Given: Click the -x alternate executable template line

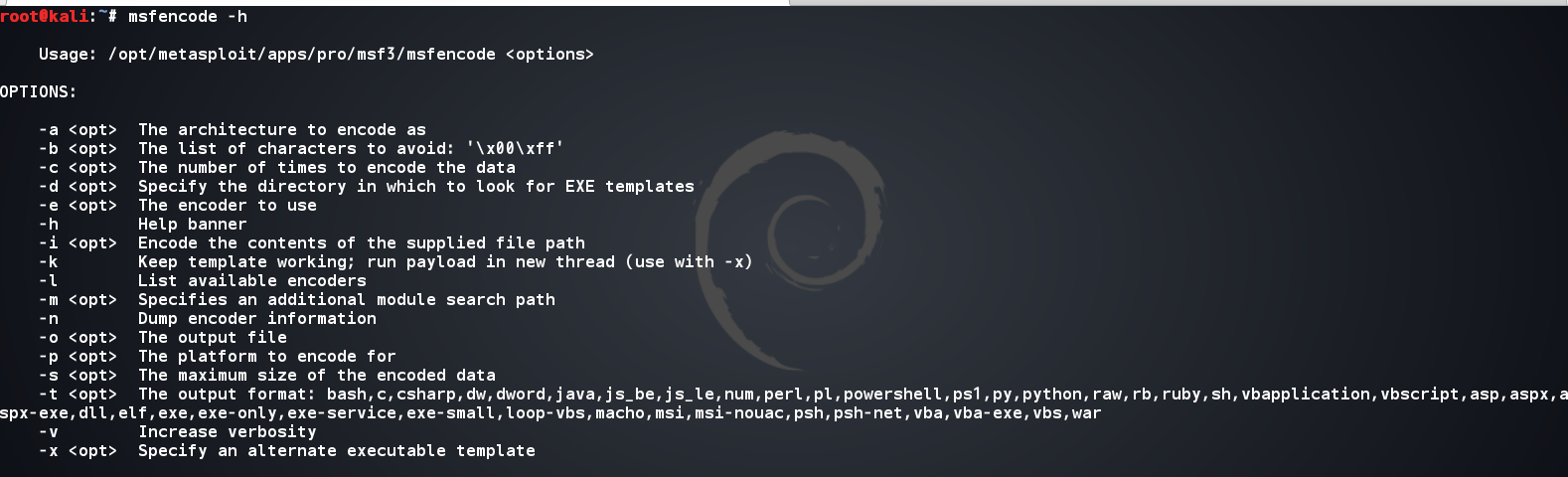Looking at the screenshot, I should [x=287, y=451].
